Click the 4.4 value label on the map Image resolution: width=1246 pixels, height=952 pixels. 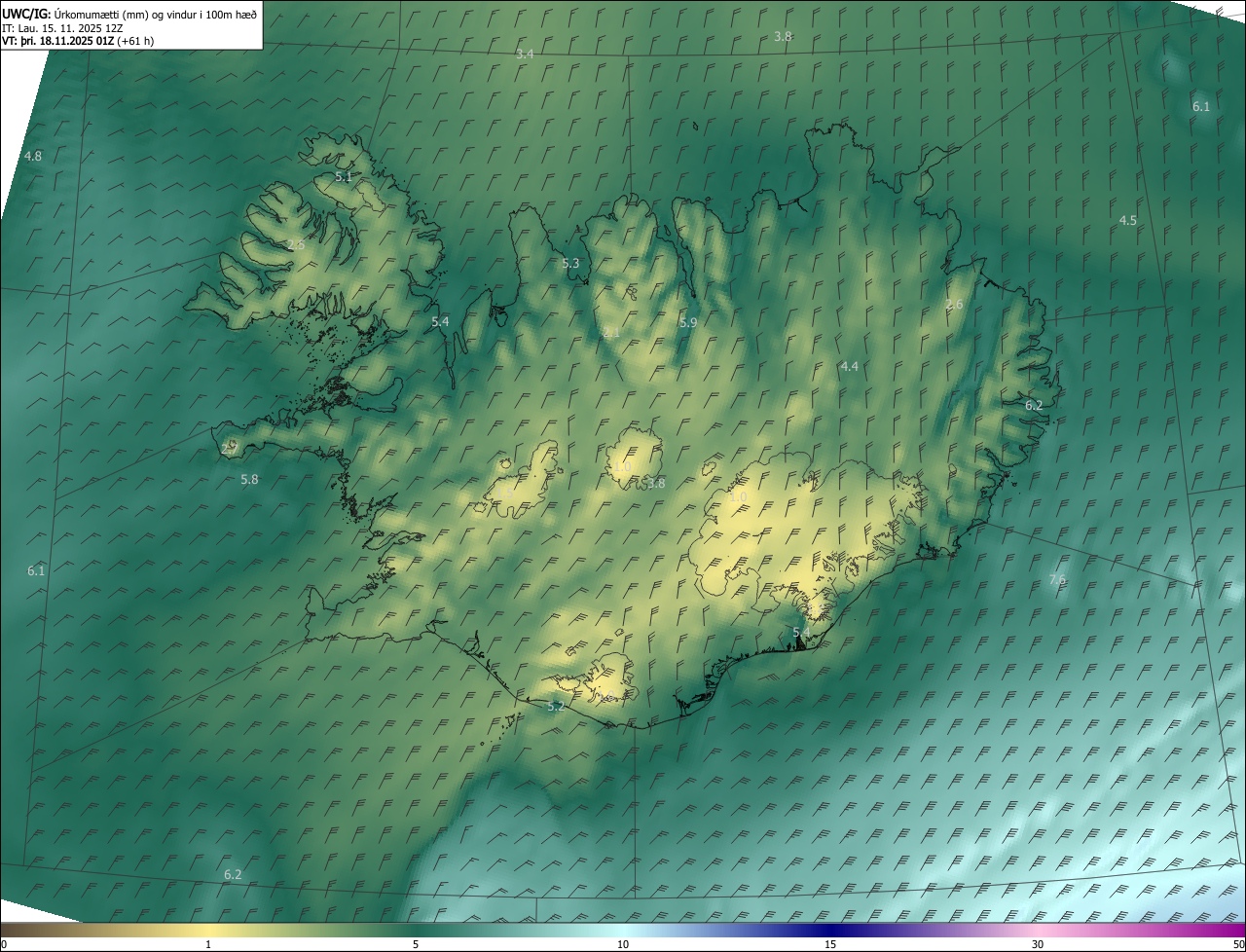point(850,366)
